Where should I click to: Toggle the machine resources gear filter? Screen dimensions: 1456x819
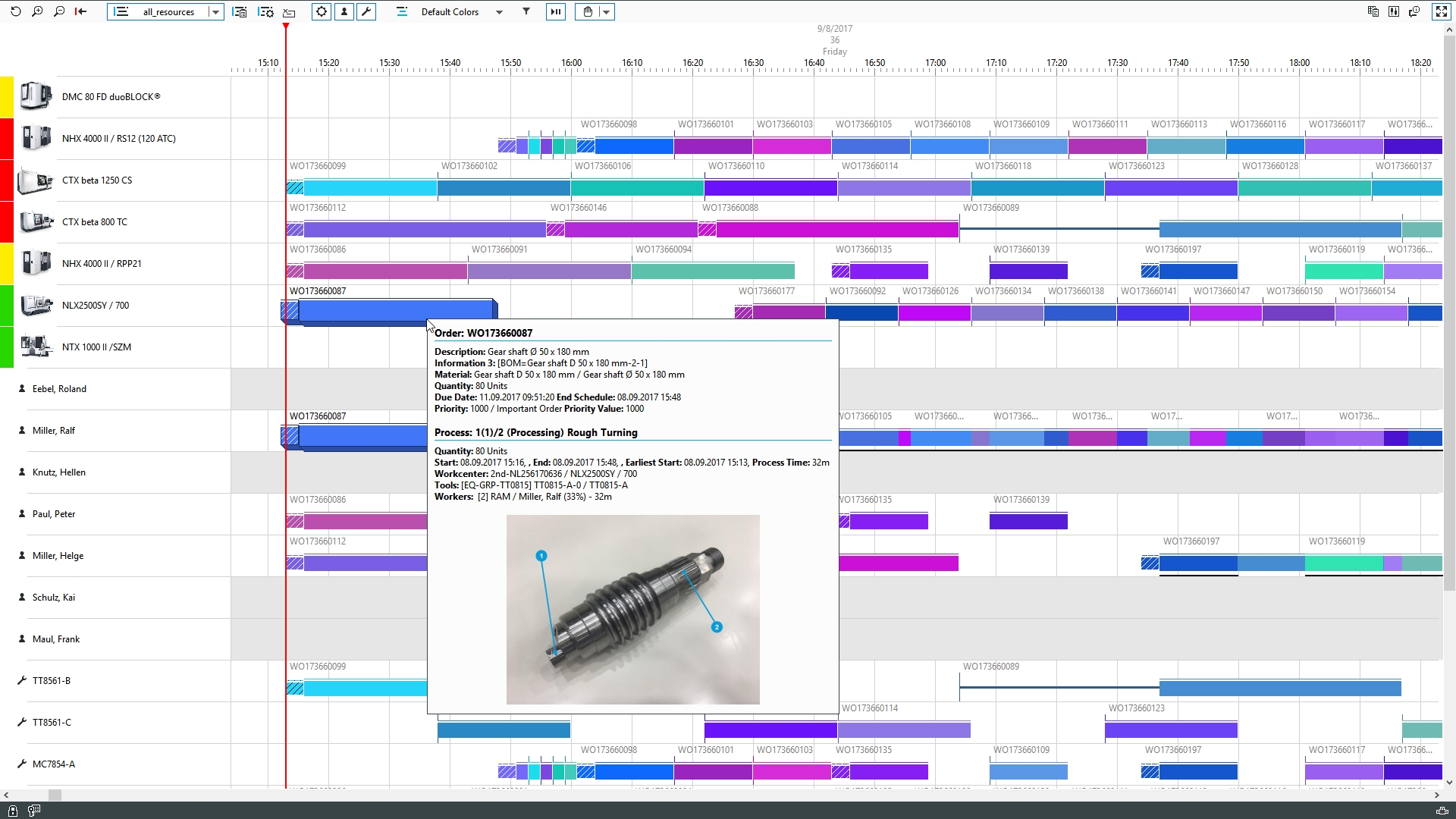322,11
